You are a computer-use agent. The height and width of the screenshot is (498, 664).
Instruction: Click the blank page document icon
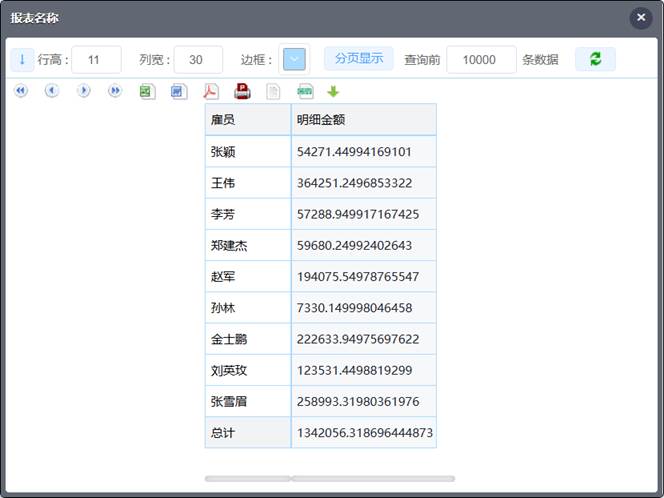tap(273, 91)
